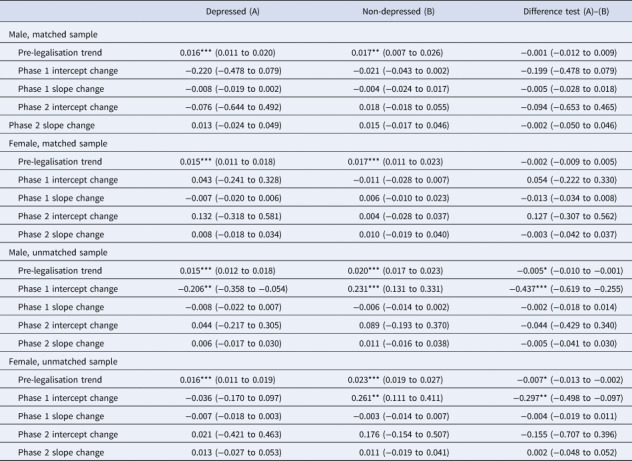
Task: Select value 0.231*** (0.131 to 0.331)
Action: [x=395, y=289]
